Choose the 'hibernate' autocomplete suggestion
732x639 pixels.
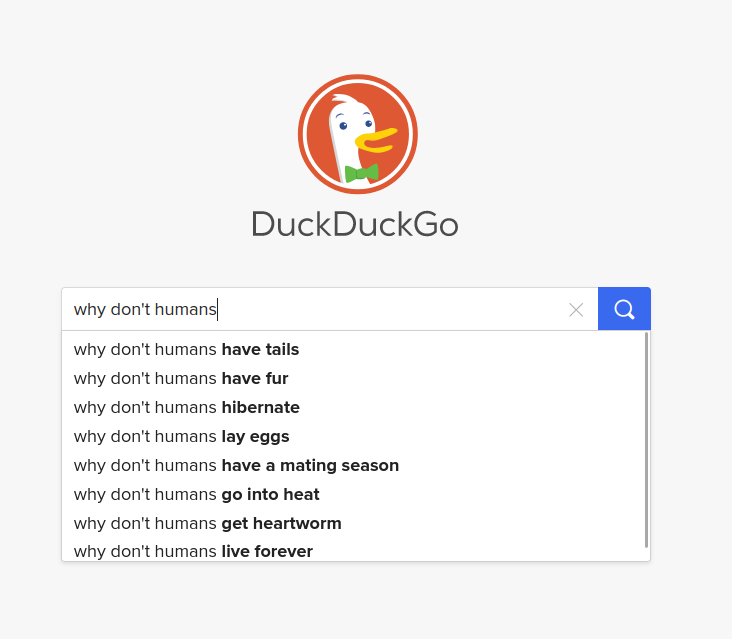[353, 407]
